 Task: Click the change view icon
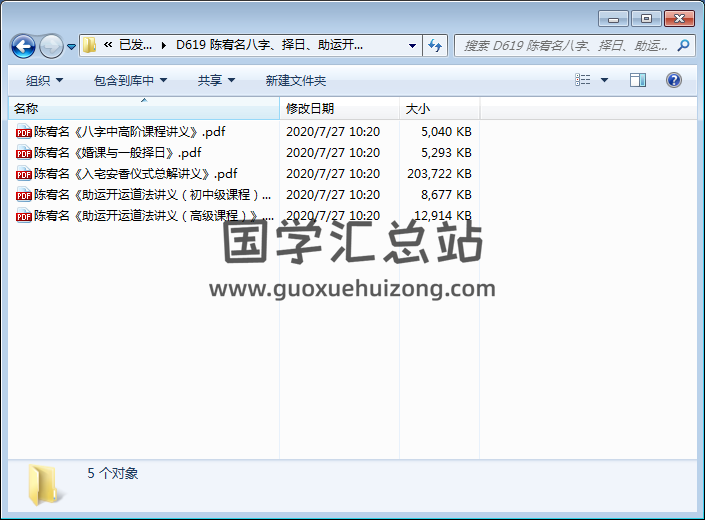[x=584, y=80]
